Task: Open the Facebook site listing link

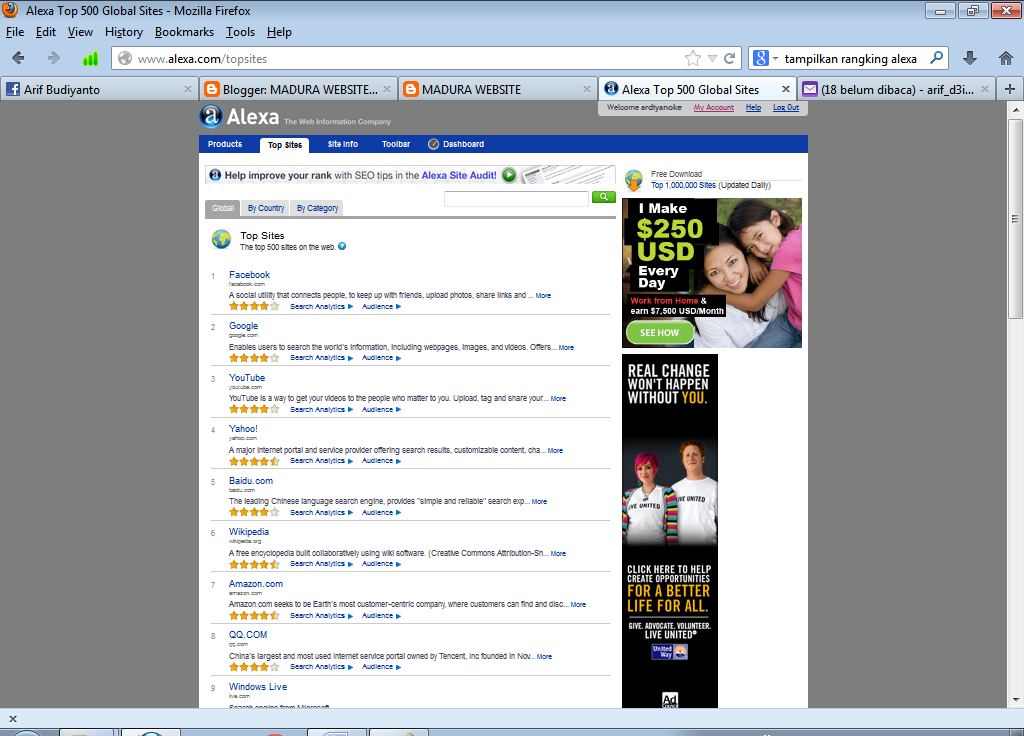Action: pyautogui.click(x=249, y=275)
